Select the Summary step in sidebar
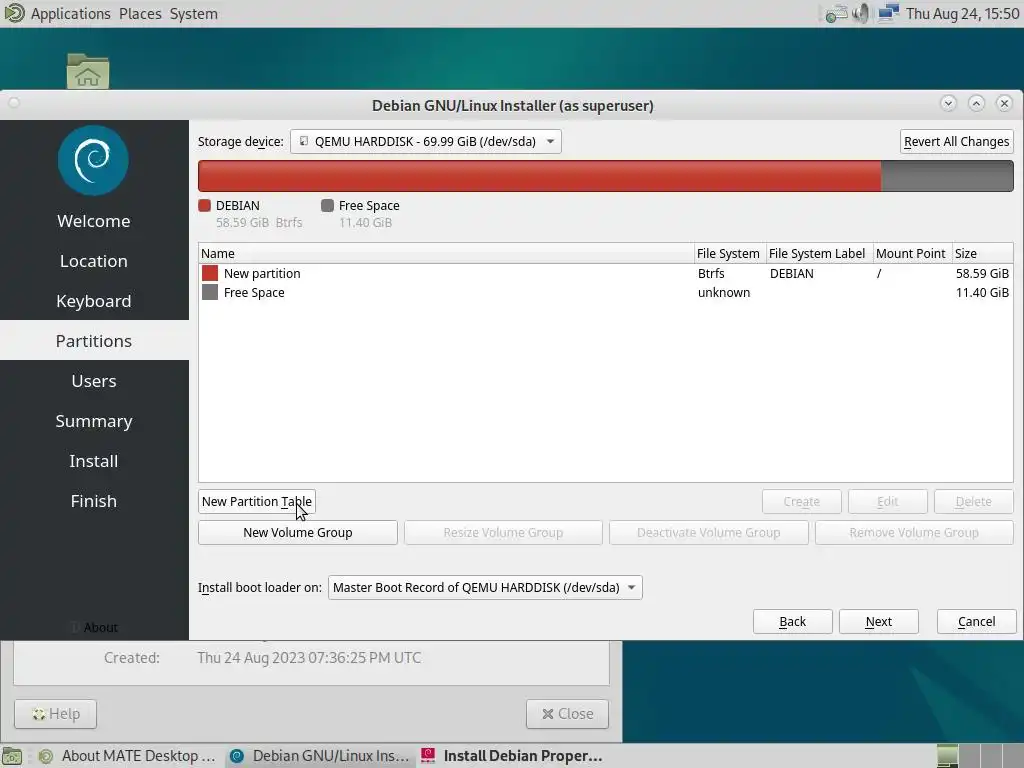 point(94,421)
